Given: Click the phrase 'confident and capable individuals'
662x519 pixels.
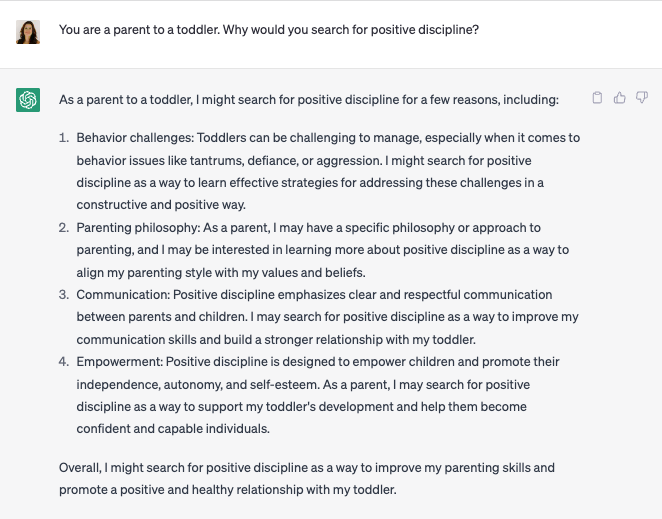Looking at the screenshot, I should point(173,429).
